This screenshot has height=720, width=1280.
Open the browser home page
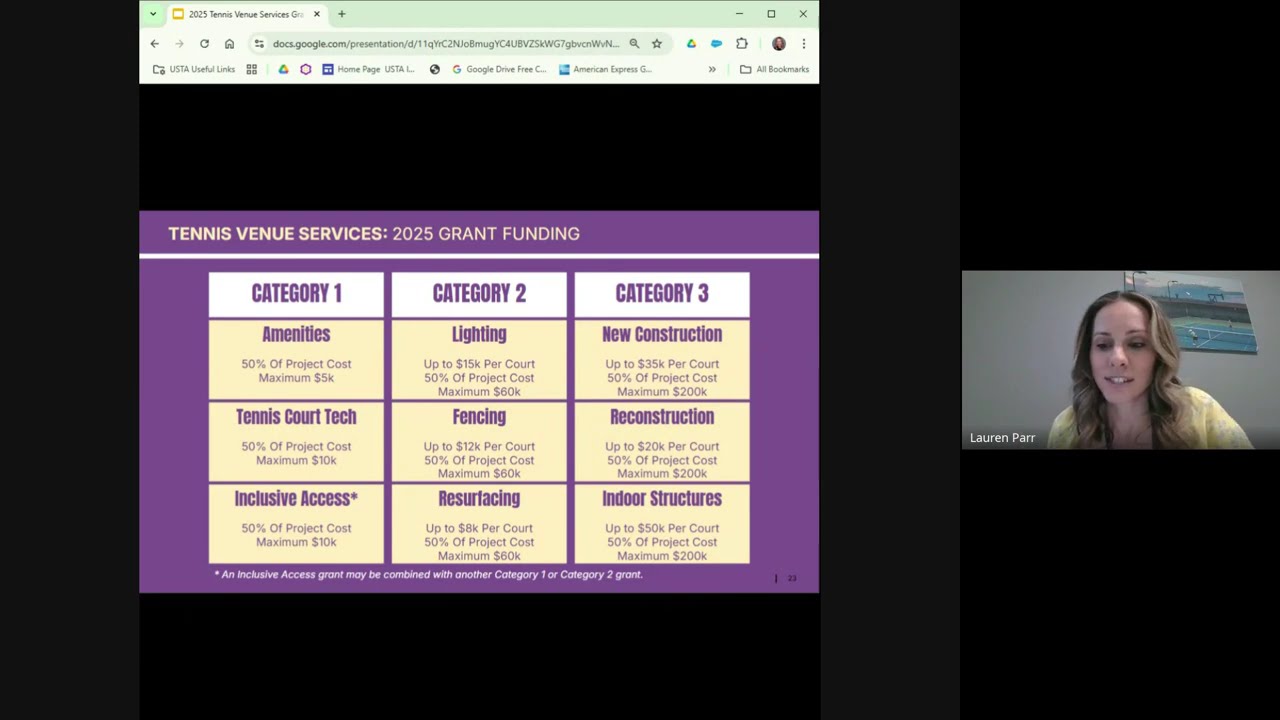pyautogui.click(x=229, y=44)
